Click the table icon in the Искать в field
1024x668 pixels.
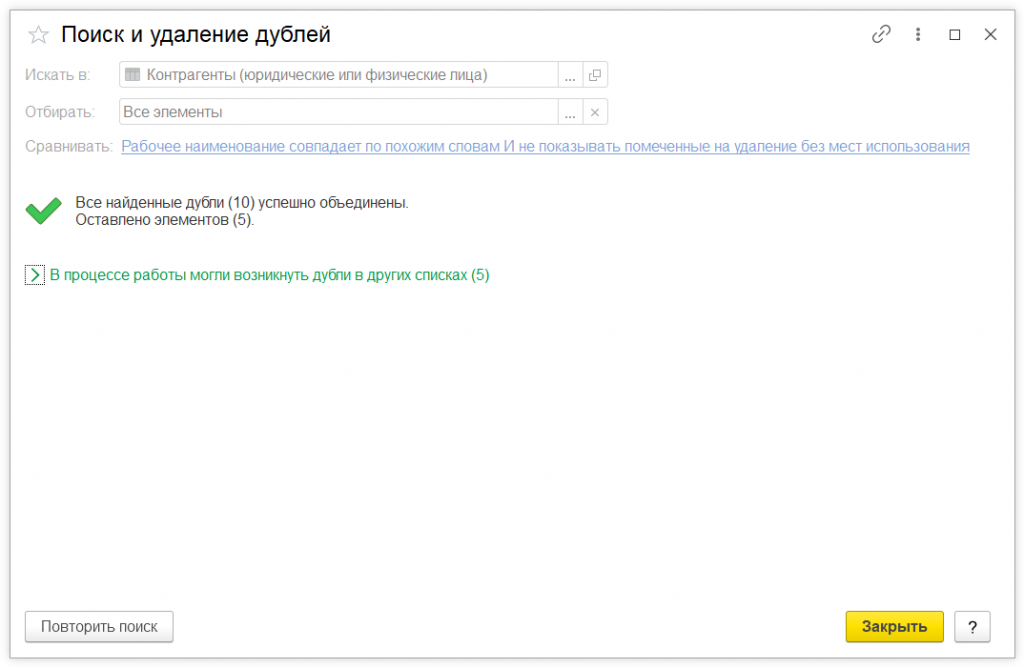click(132, 75)
